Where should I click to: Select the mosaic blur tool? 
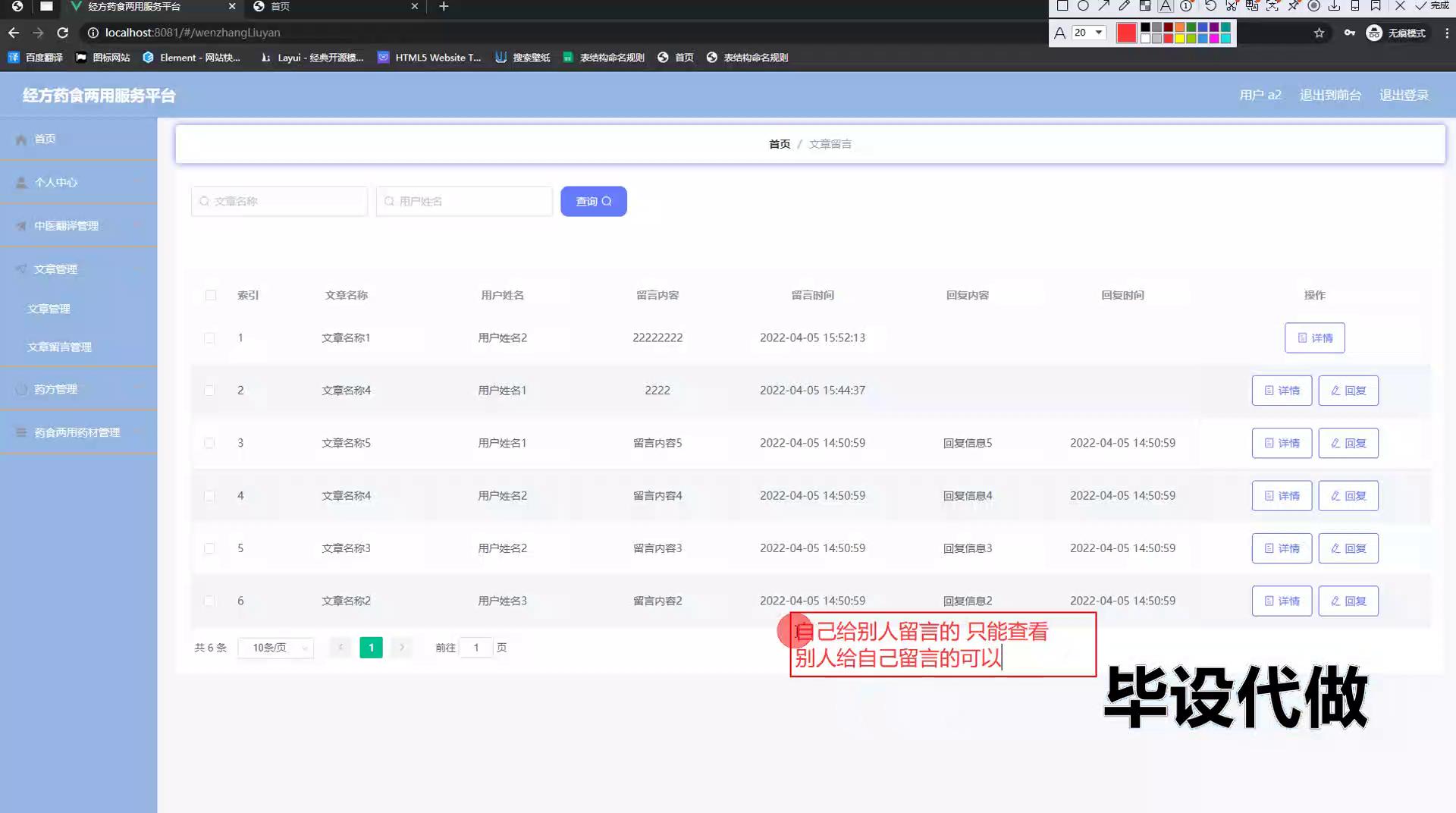tap(1145, 6)
